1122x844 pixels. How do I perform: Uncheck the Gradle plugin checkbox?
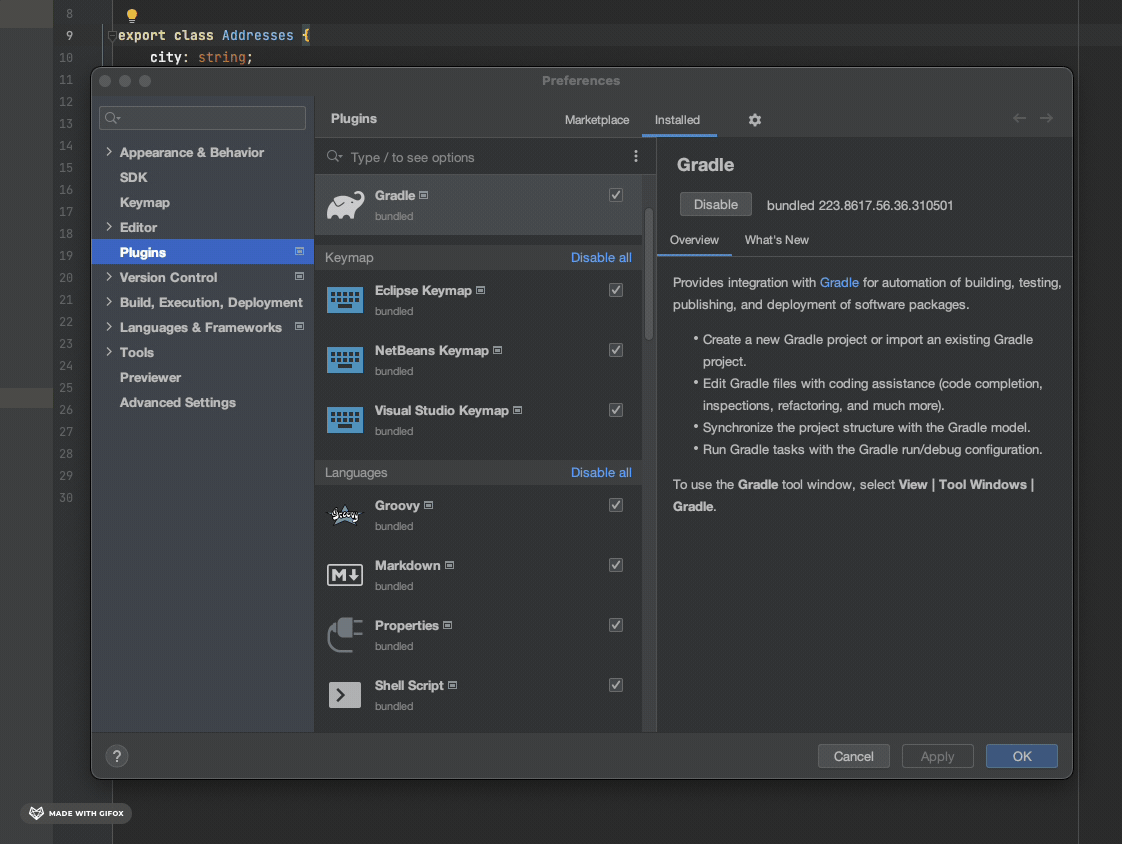(615, 195)
